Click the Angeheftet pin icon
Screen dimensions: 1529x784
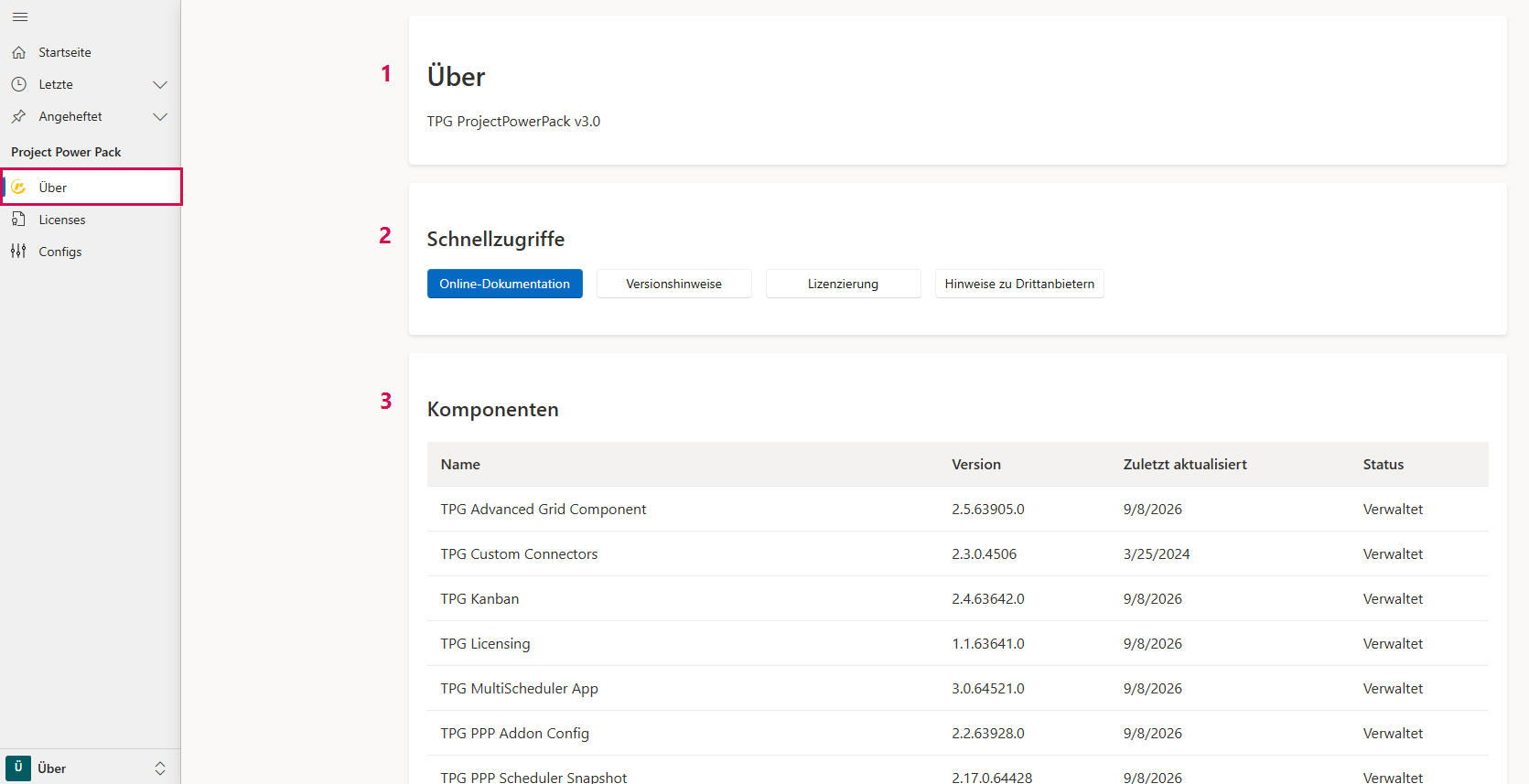(x=19, y=116)
